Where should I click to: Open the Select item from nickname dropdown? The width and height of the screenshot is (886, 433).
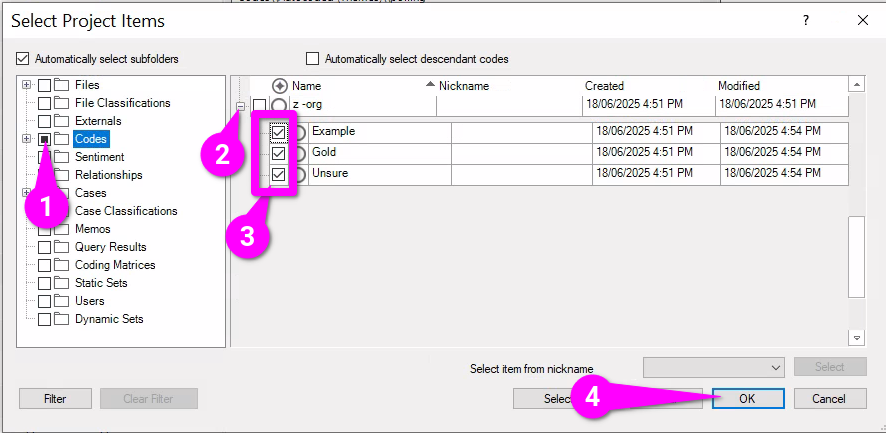point(714,367)
